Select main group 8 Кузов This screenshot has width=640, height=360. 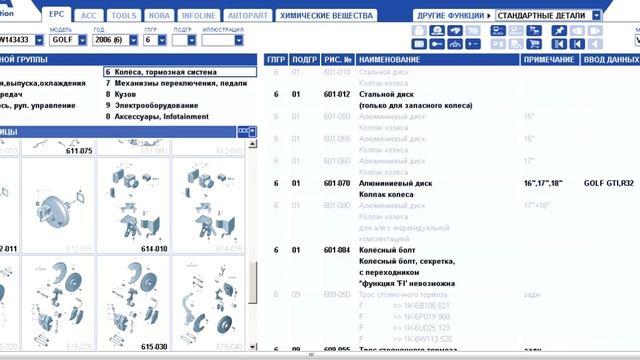click(x=121, y=94)
